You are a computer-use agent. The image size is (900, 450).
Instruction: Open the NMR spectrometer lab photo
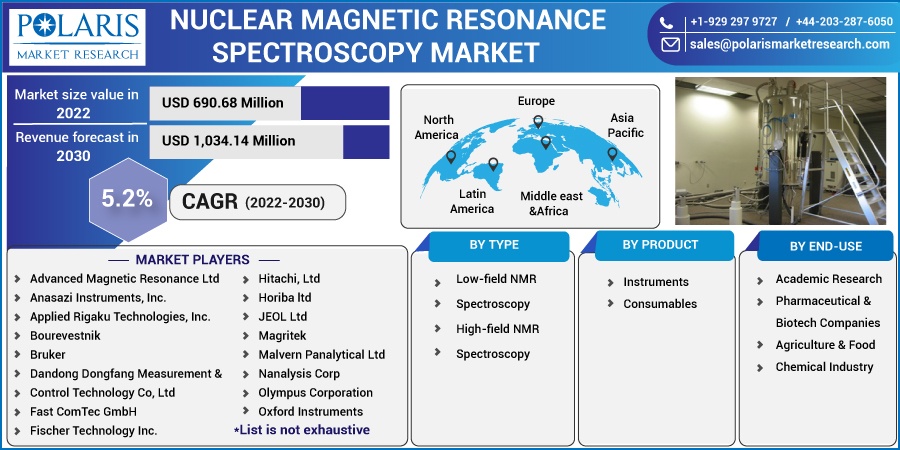[x=780, y=150]
